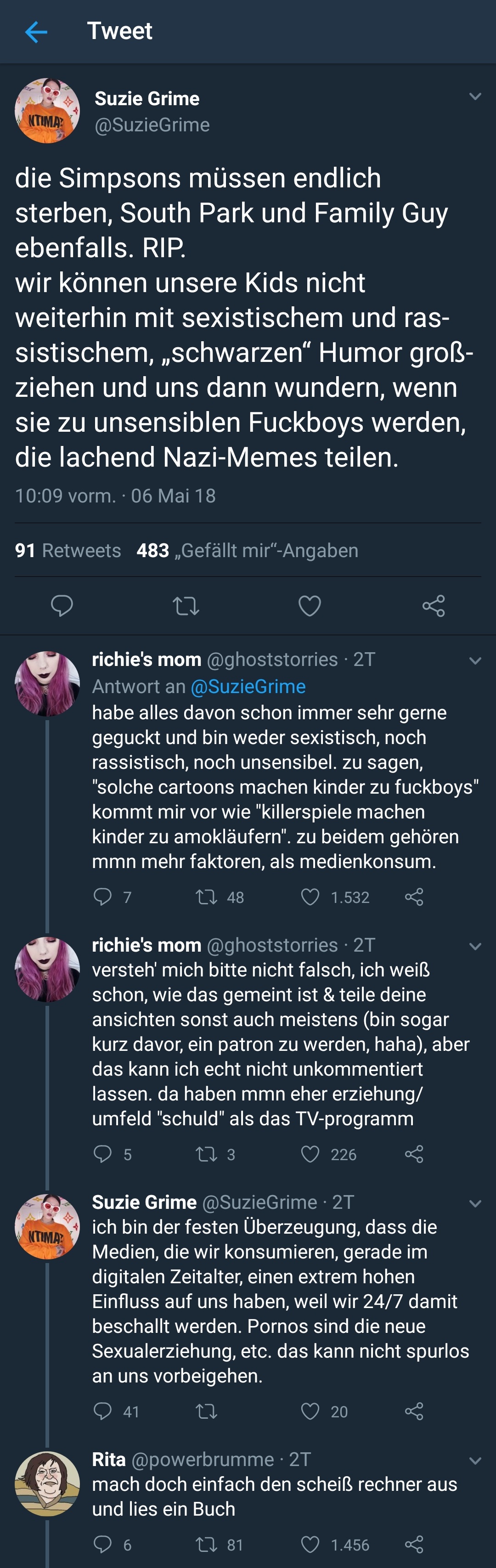Share richie's mom's second reply
Viewport: 496px width, 1568px height.
click(x=414, y=1154)
